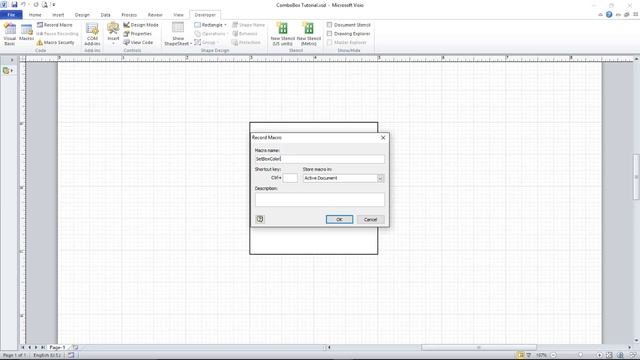Enable the Drawing Explorer checkbox
The image size is (640, 360).
(x=330, y=33)
